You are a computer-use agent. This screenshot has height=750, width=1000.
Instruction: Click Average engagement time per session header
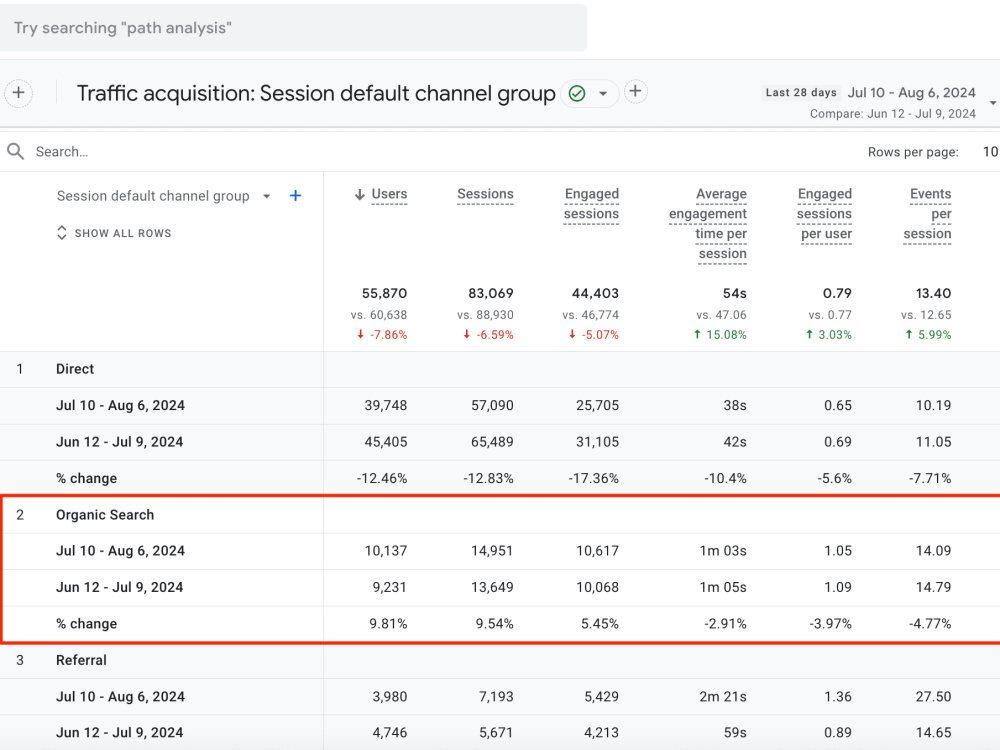[x=708, y=223]
